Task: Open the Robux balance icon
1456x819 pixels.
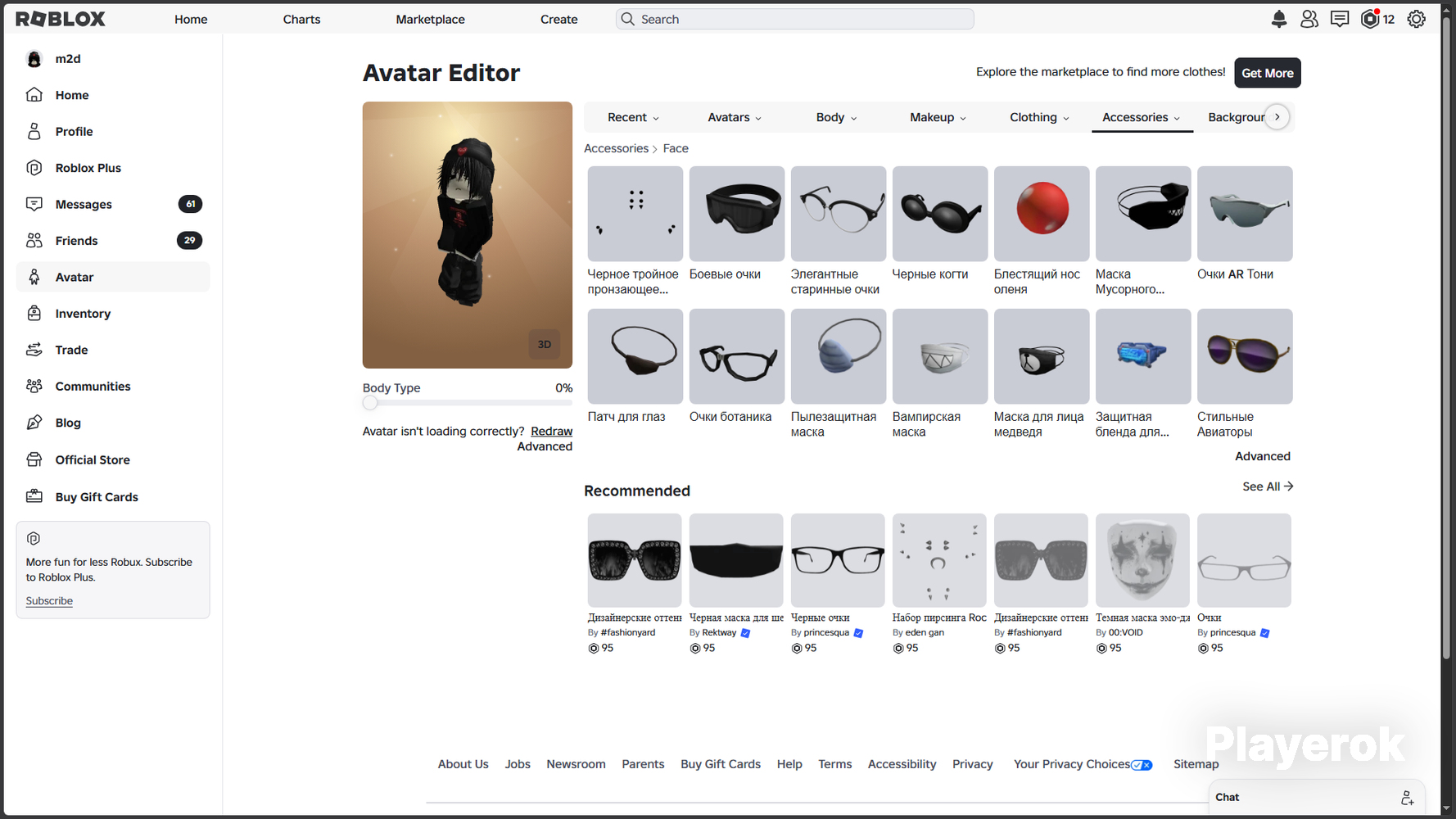Action: click(1370, 19)
